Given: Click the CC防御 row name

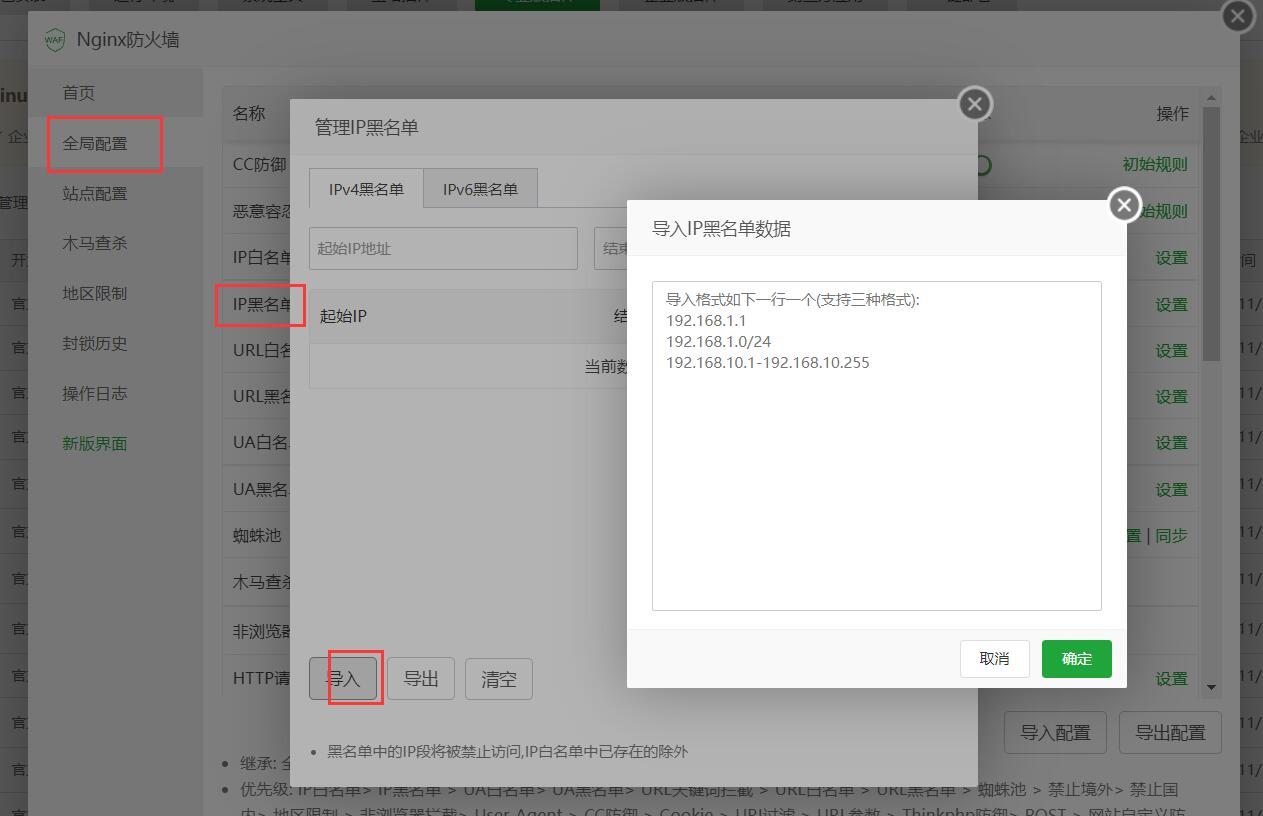Looking at the screenshot, I should [x=260, y=165].
